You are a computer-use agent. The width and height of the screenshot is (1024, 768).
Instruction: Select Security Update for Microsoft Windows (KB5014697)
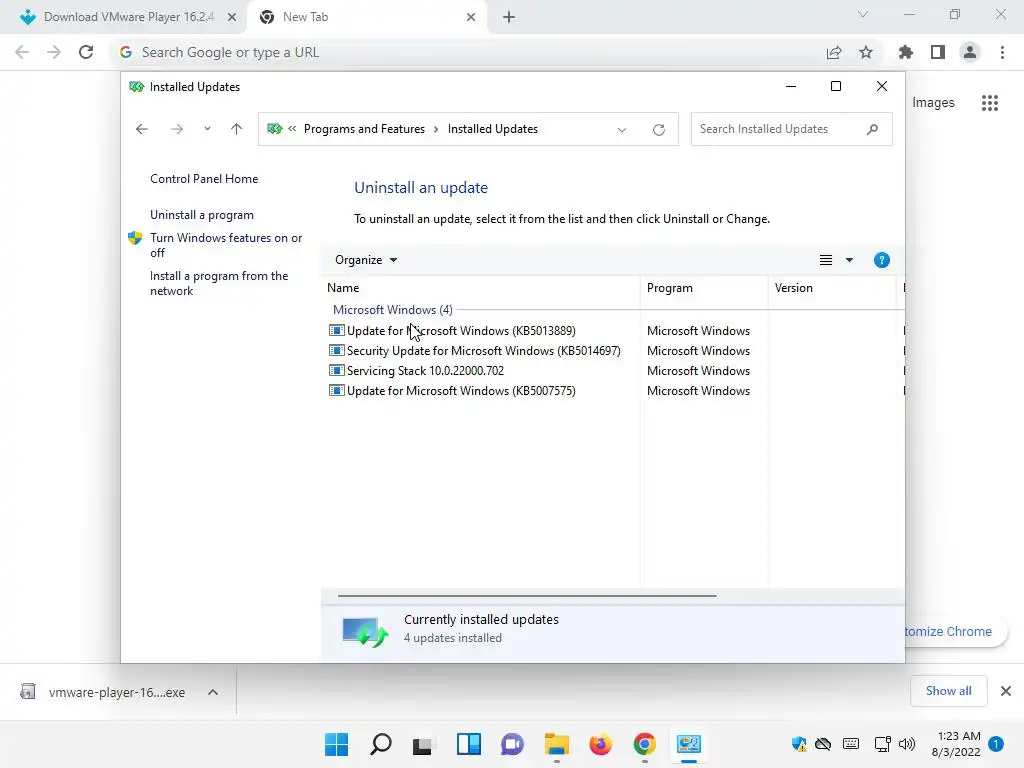[x=483, y=351]
